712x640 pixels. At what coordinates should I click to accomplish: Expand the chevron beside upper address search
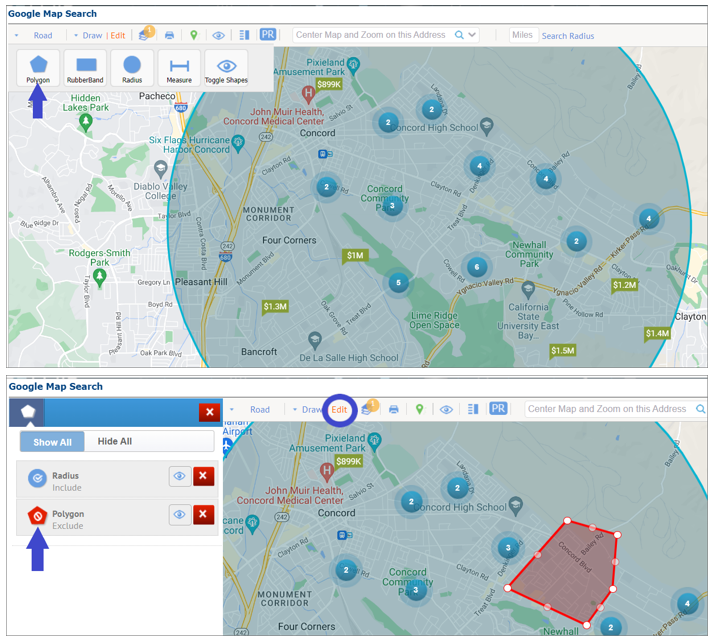(x=472, y=35)
